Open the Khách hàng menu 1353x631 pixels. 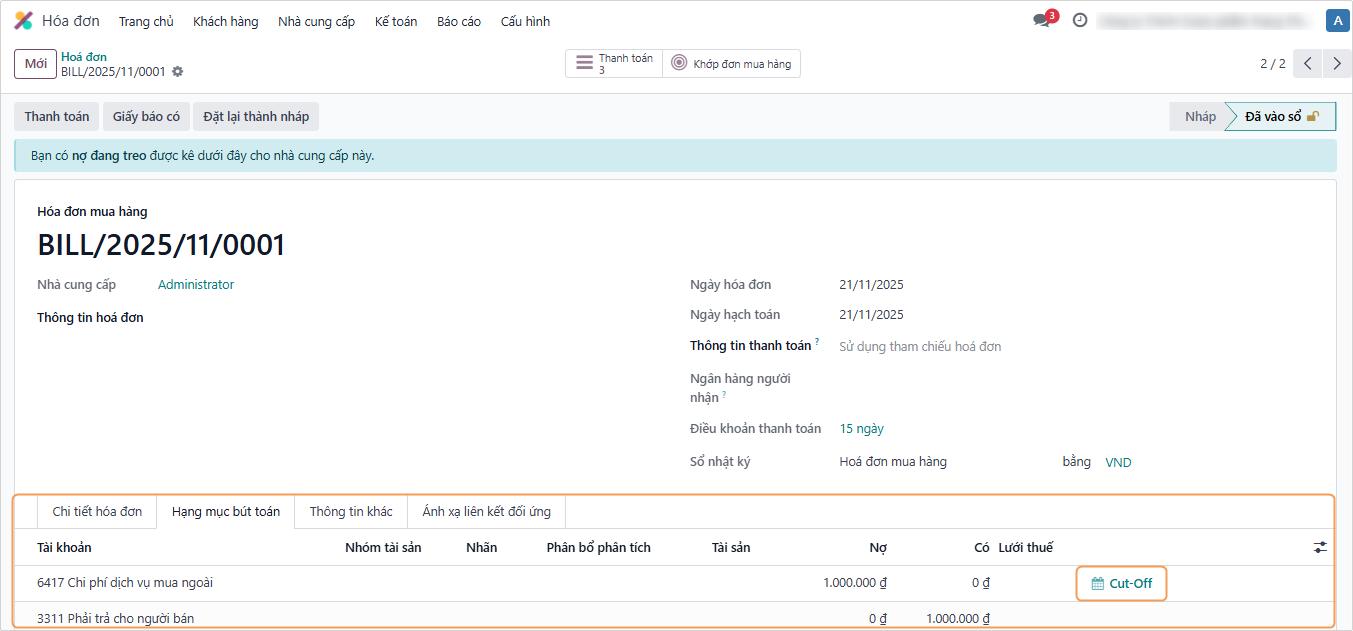coord(225,21)
